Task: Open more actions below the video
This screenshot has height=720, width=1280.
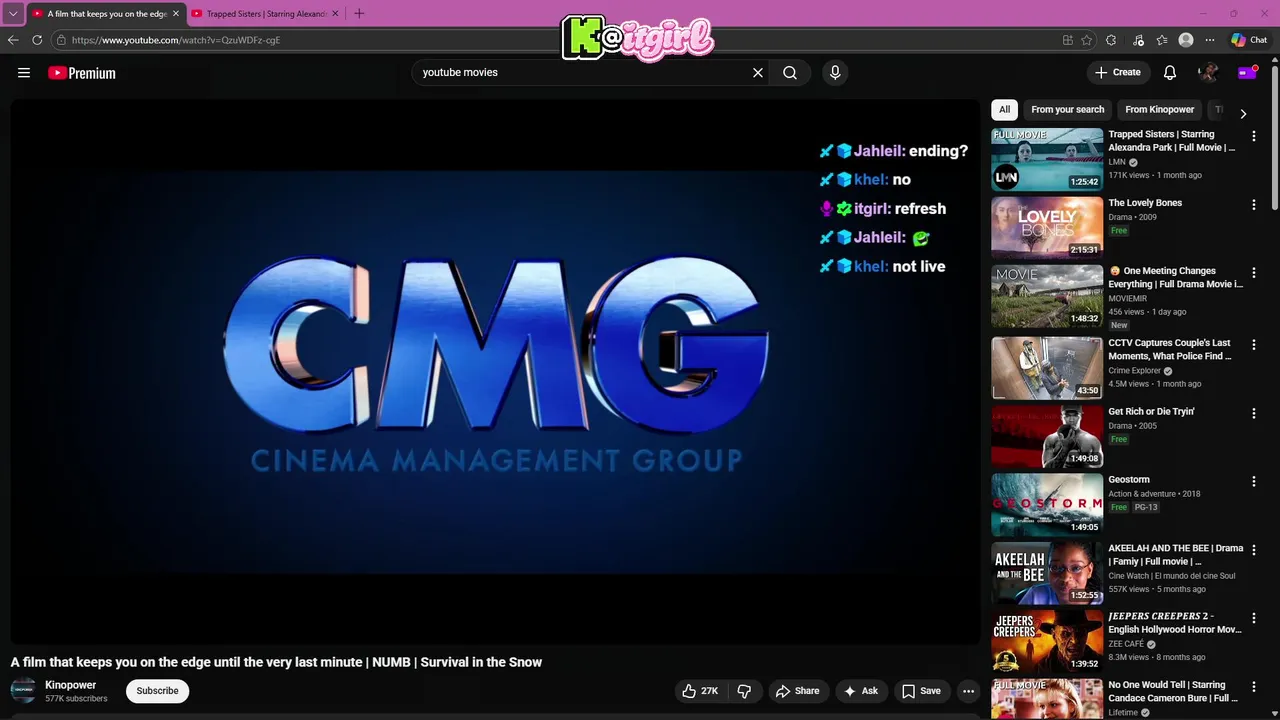Action: [x=968, y=691]
